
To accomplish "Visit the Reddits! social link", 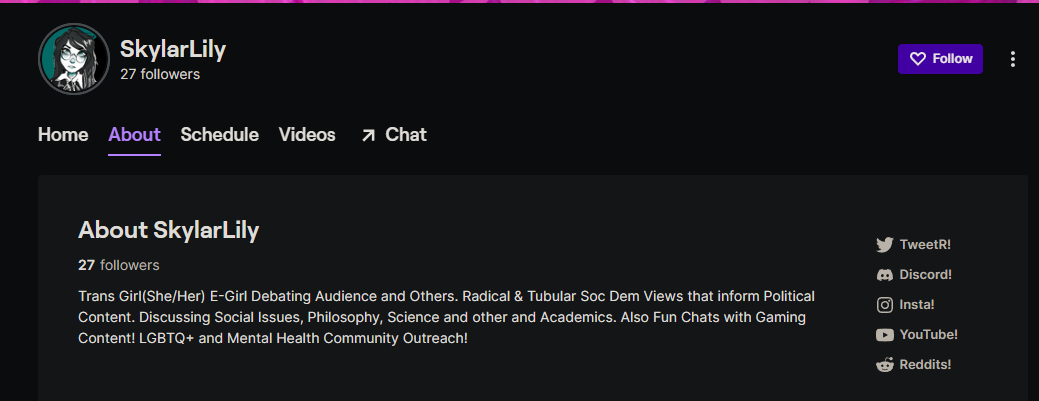I will [x=914, y=365].
